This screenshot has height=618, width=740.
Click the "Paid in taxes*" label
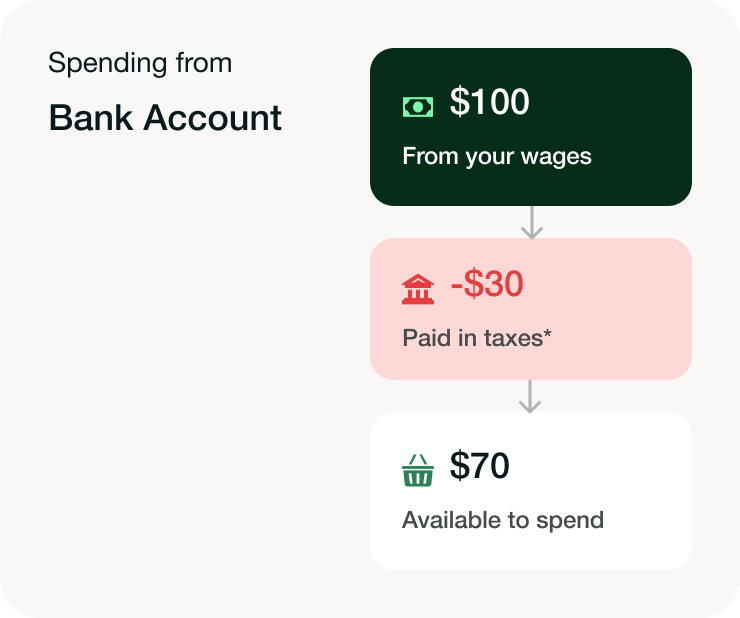477,338
